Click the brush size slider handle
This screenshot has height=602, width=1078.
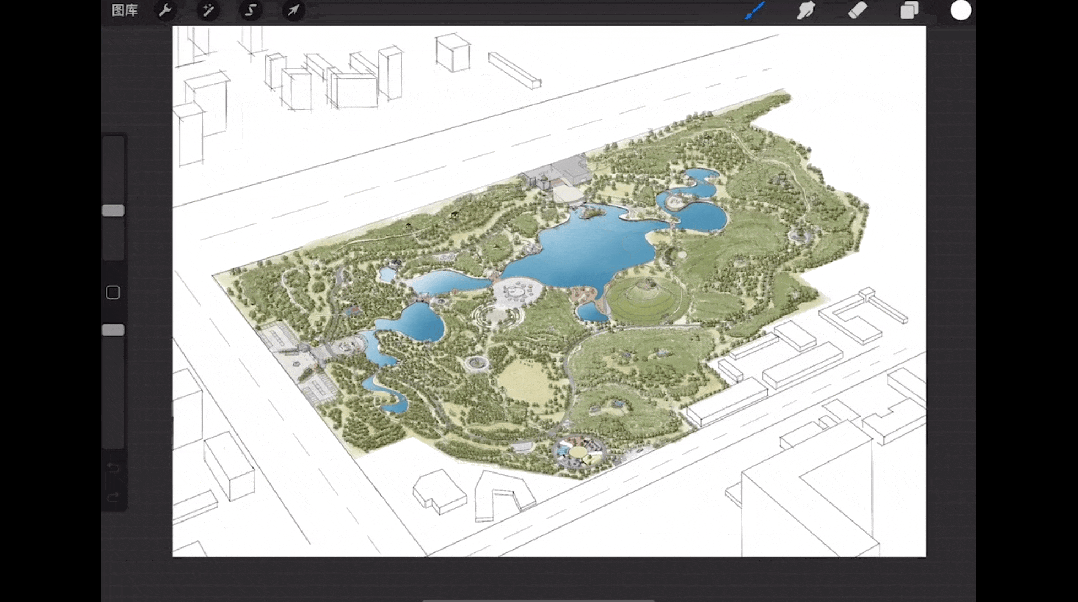(113, 211)
